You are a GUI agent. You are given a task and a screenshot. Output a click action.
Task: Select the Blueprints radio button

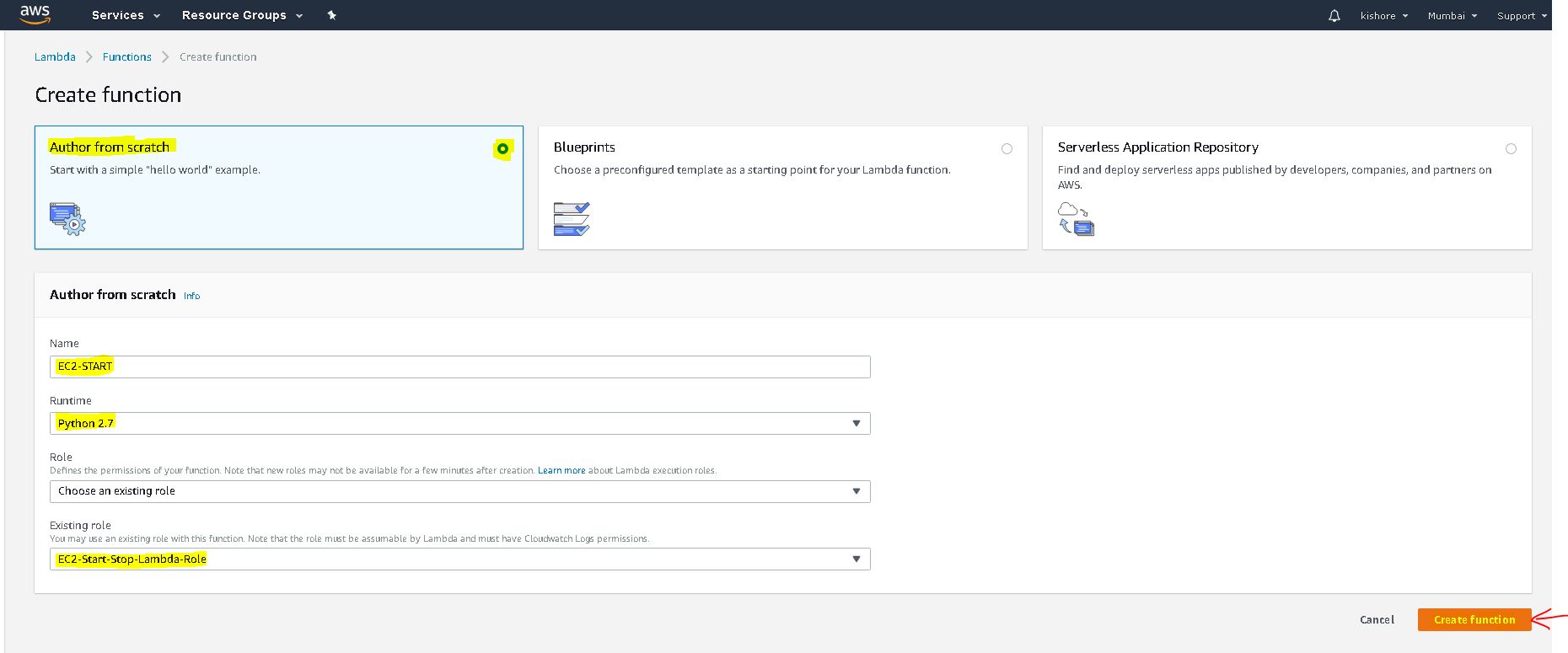click(1007, 149)
